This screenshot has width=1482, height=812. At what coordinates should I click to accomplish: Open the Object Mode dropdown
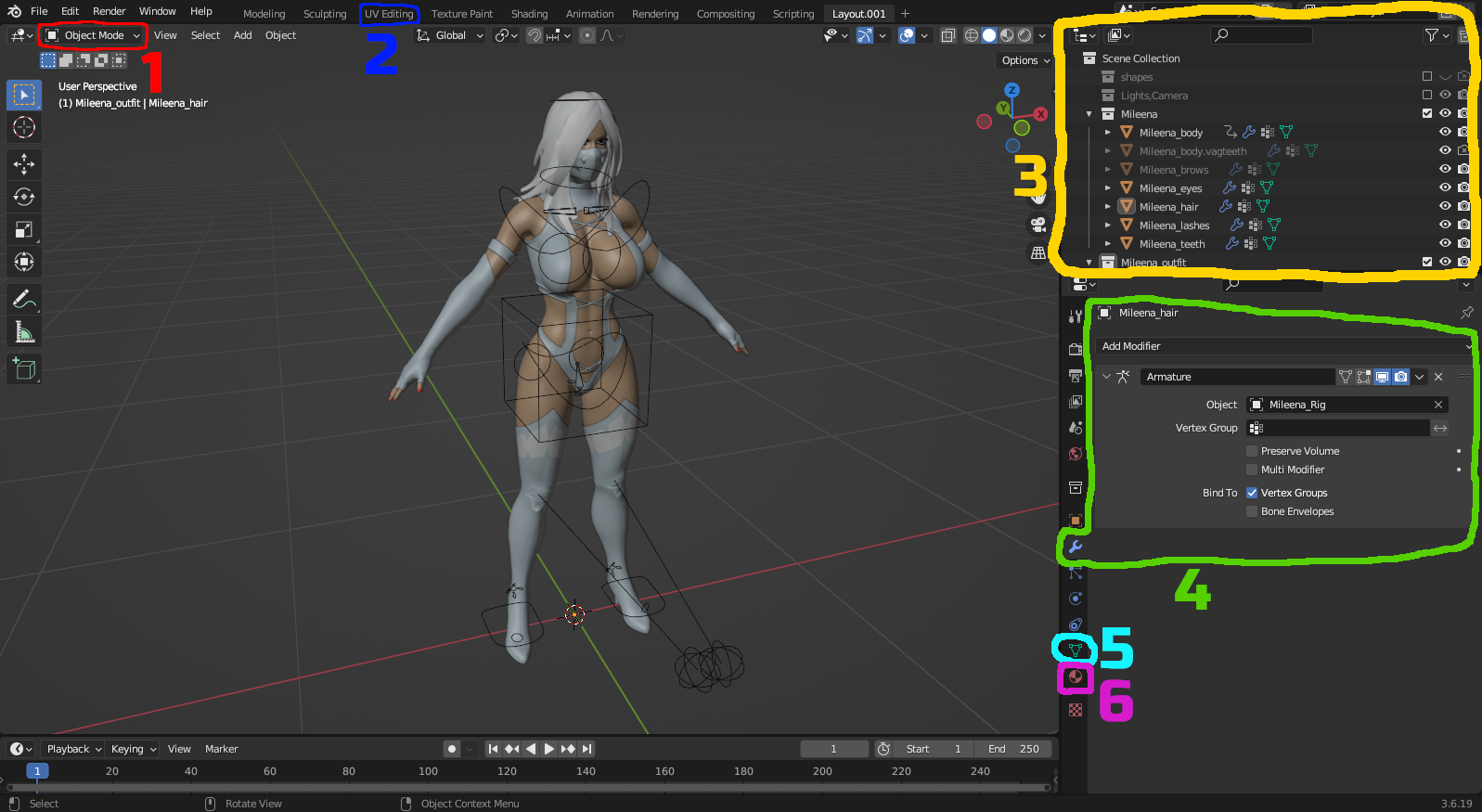pyautogui.click(x=93, y=35)
